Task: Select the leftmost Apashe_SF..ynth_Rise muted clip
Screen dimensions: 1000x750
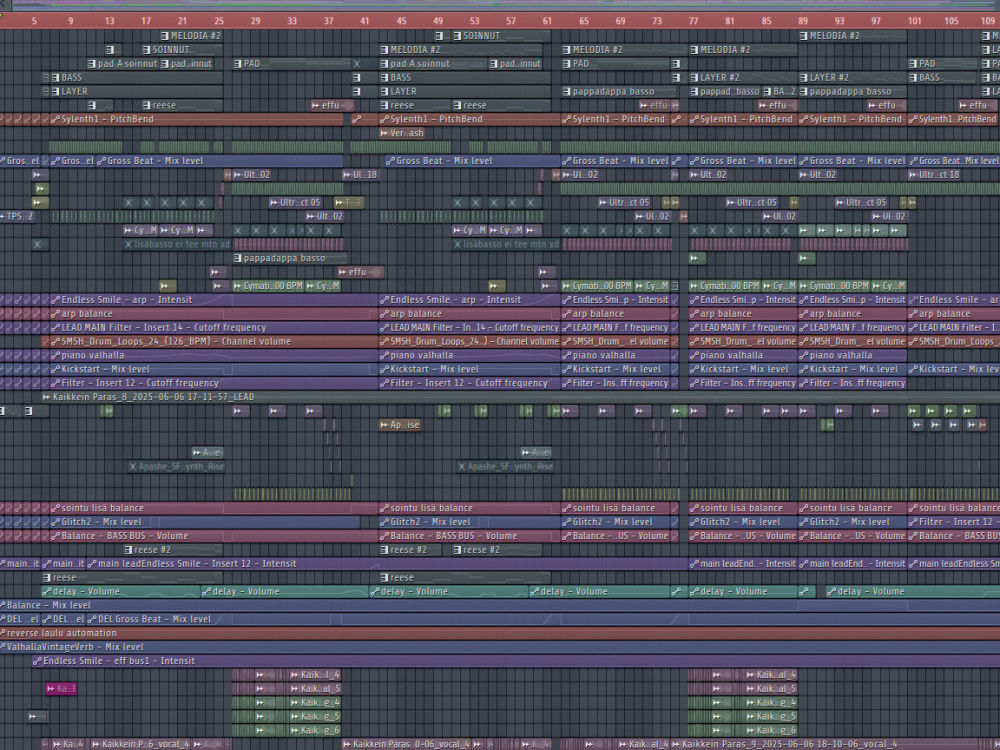Action: click(x=177, y=467)
